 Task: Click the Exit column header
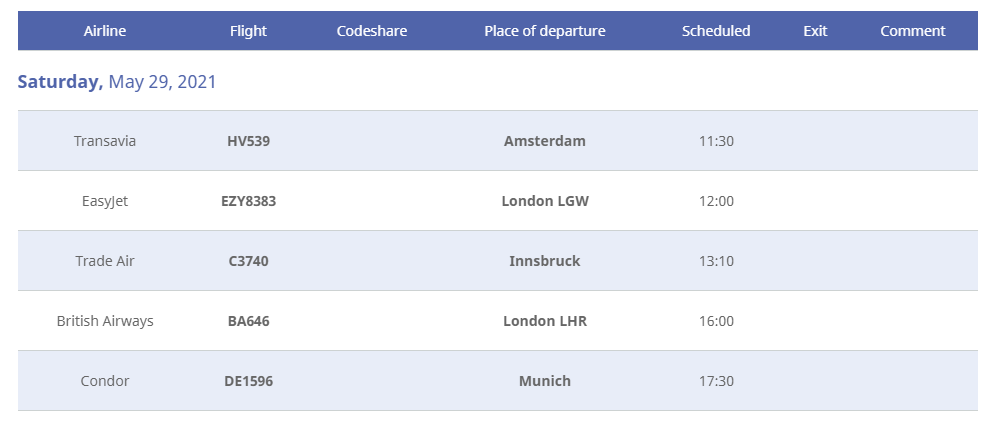point(815,31)
